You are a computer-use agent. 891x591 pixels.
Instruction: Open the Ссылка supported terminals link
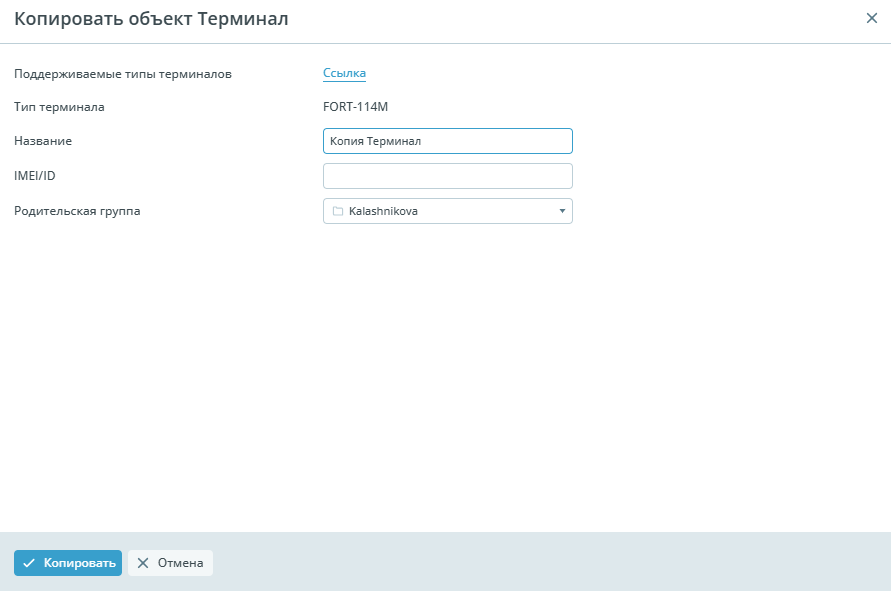344,73
